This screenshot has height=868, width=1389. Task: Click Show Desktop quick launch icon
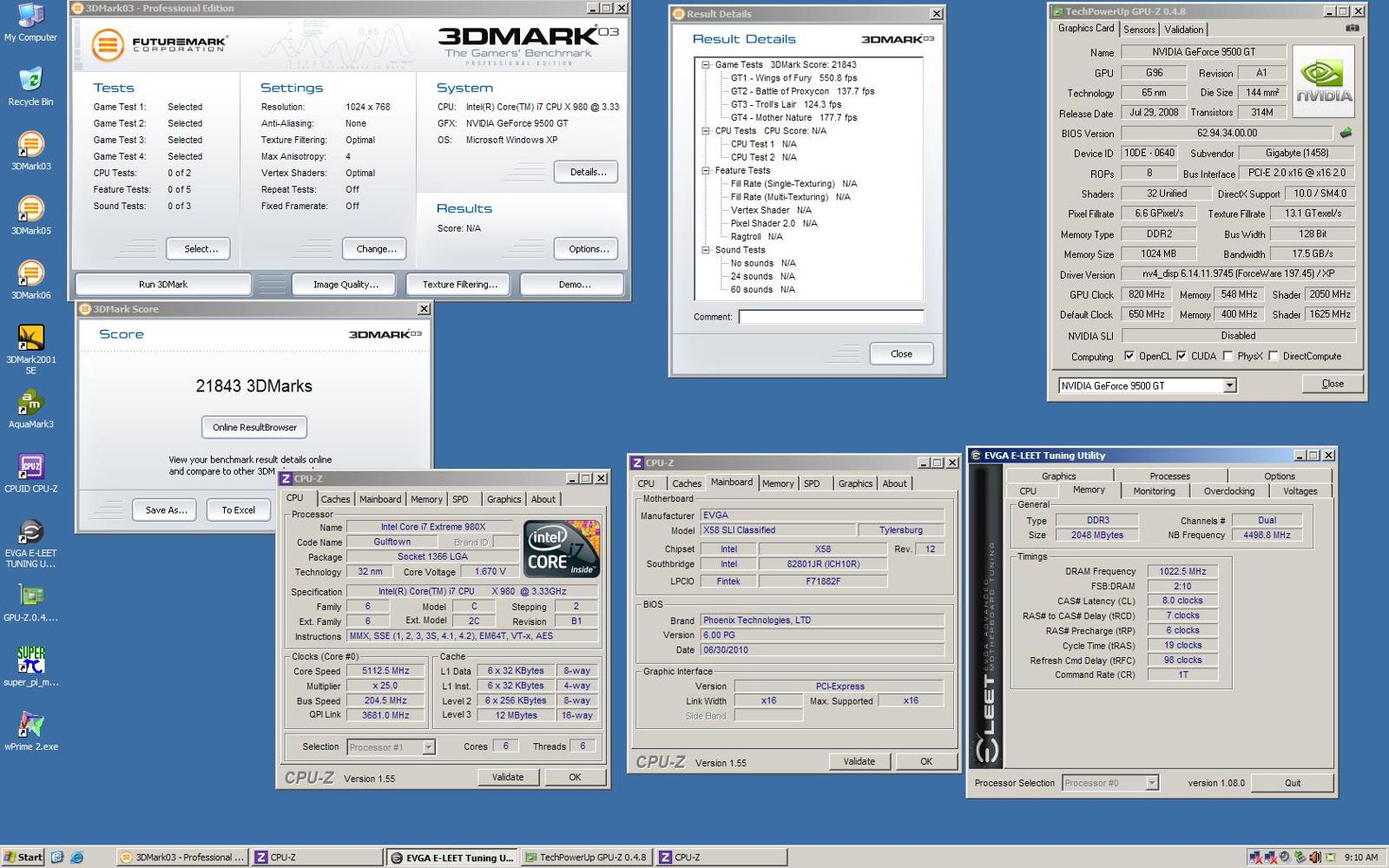pyautogui.click(x=57, y=857)
